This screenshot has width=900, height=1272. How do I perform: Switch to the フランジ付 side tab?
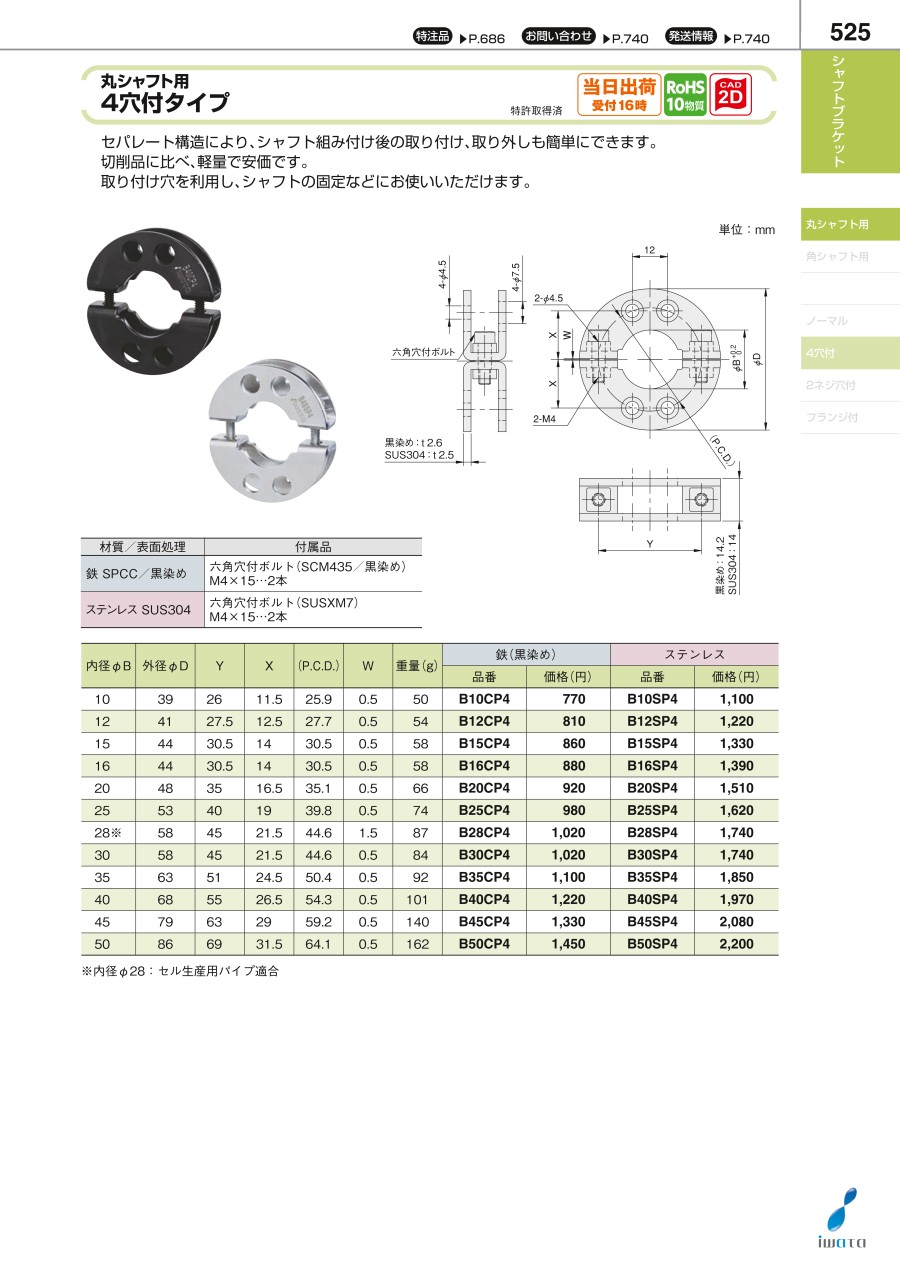[850, 417]
